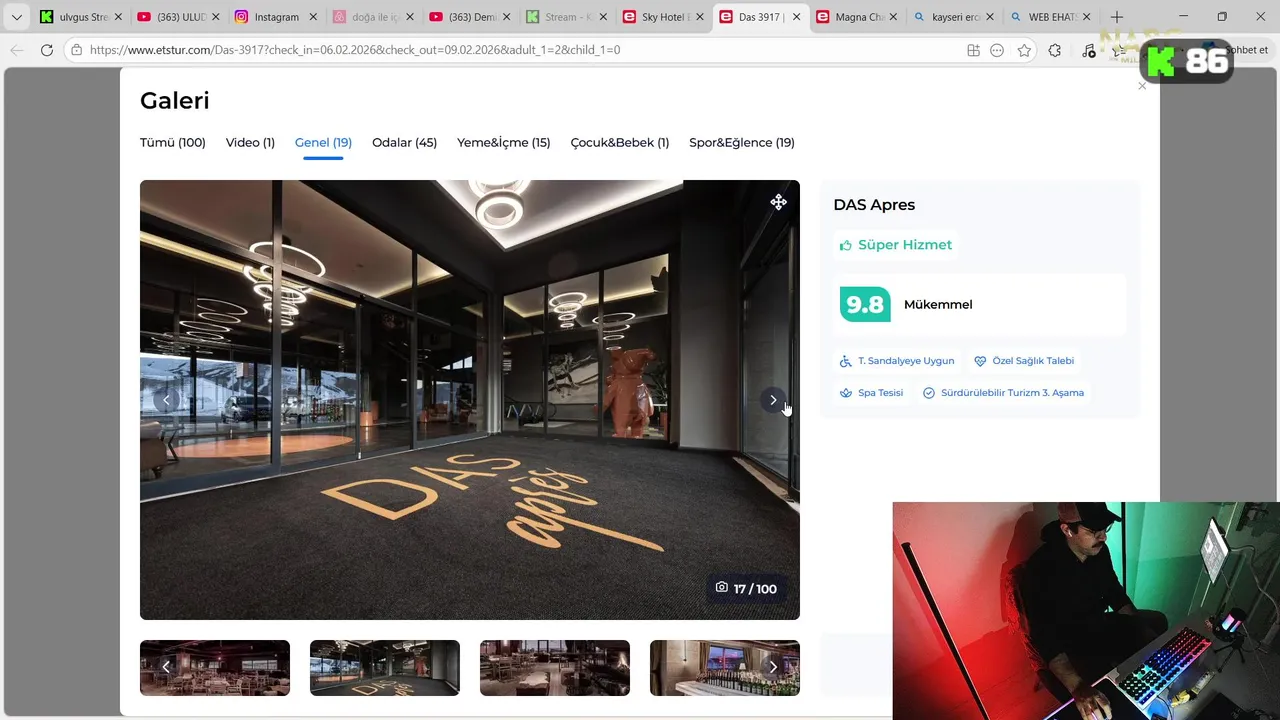The width and height of the screenshot is (1280, 720).
Task: Open the split screen icon in the address bar
Action: [973, 50]
